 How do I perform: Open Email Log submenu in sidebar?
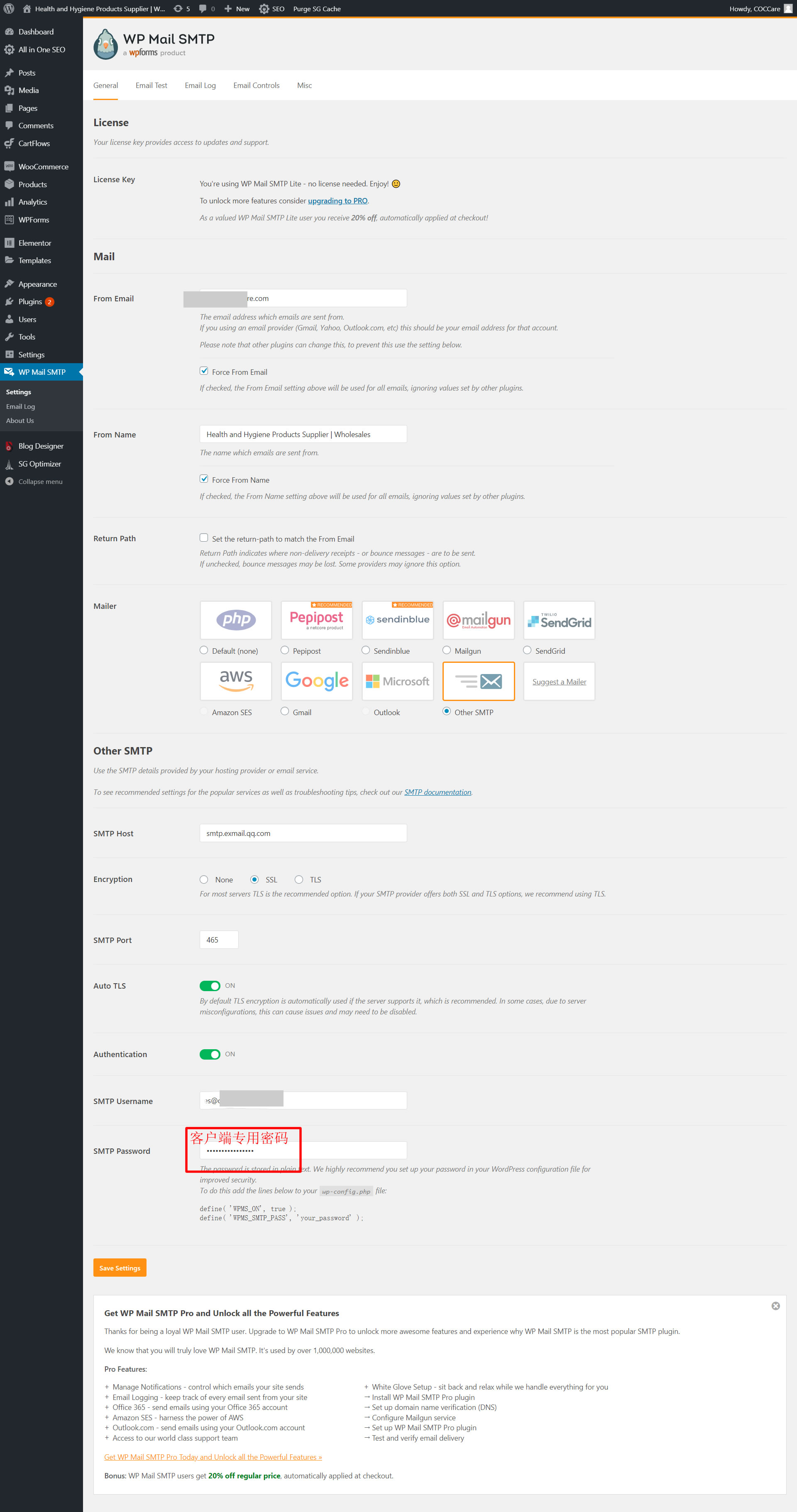pos(20,406)
